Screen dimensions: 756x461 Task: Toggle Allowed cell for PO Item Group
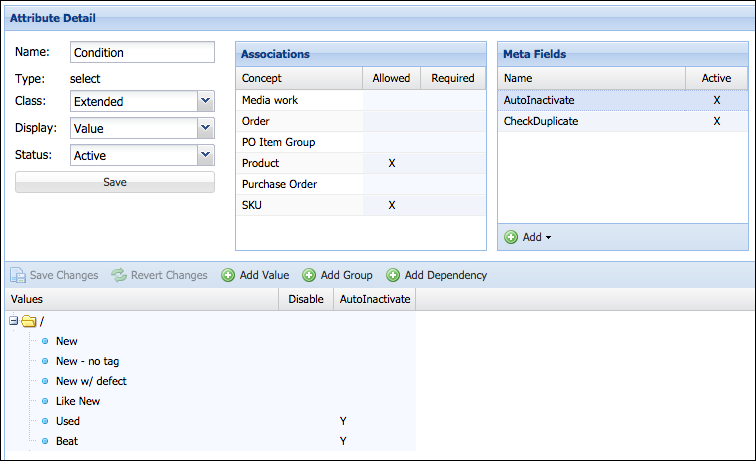coord(392,142)
